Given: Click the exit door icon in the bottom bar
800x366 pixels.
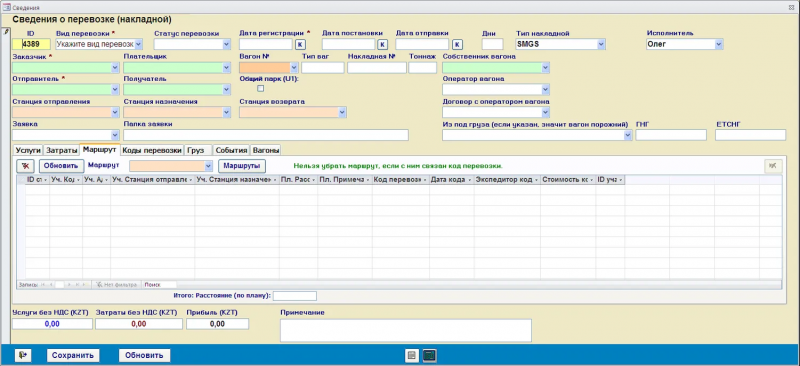Looking at the screenshot, I should tap(23, 355).
